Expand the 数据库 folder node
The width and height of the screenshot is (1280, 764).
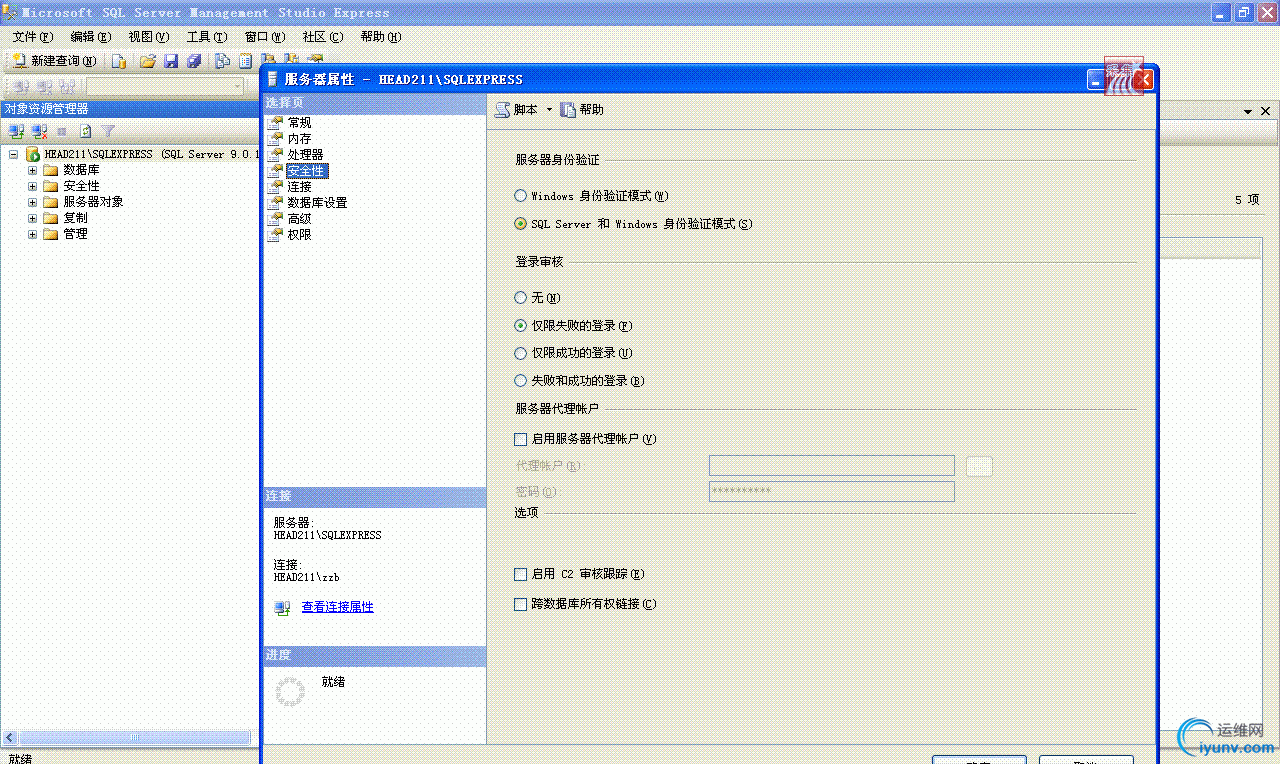click(x=32, y=170)
